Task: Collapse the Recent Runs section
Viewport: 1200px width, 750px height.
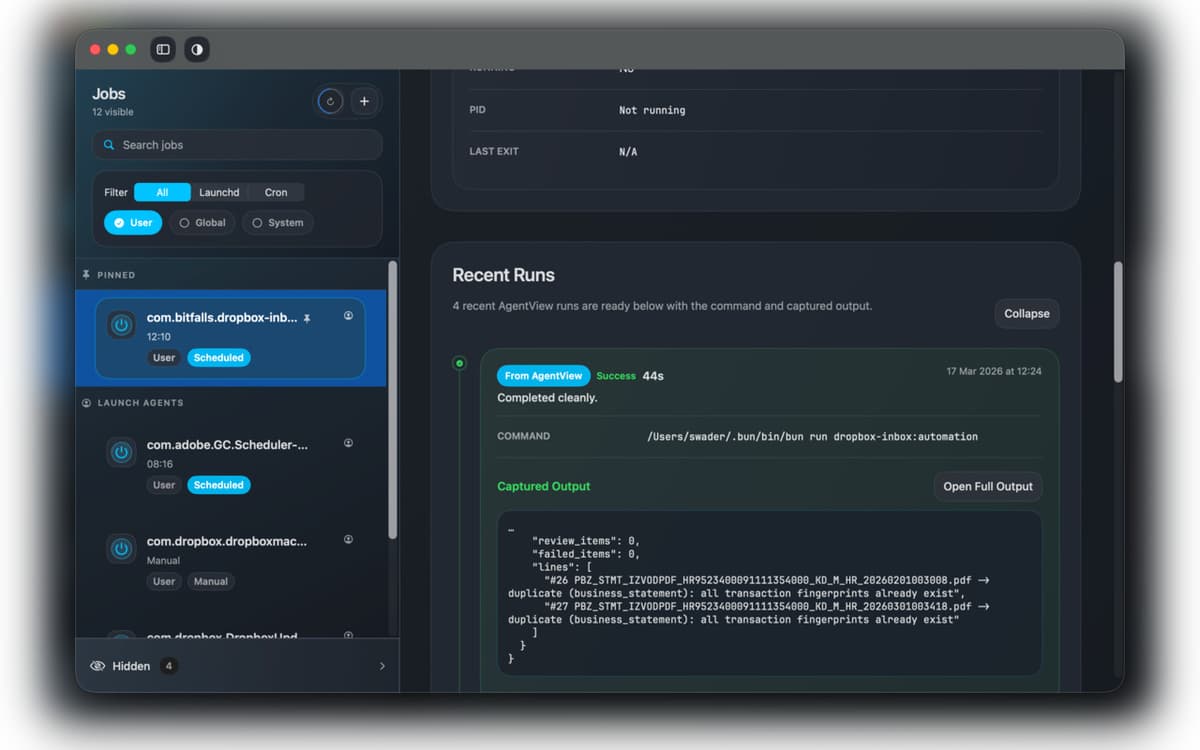Action: point(1026,313)
